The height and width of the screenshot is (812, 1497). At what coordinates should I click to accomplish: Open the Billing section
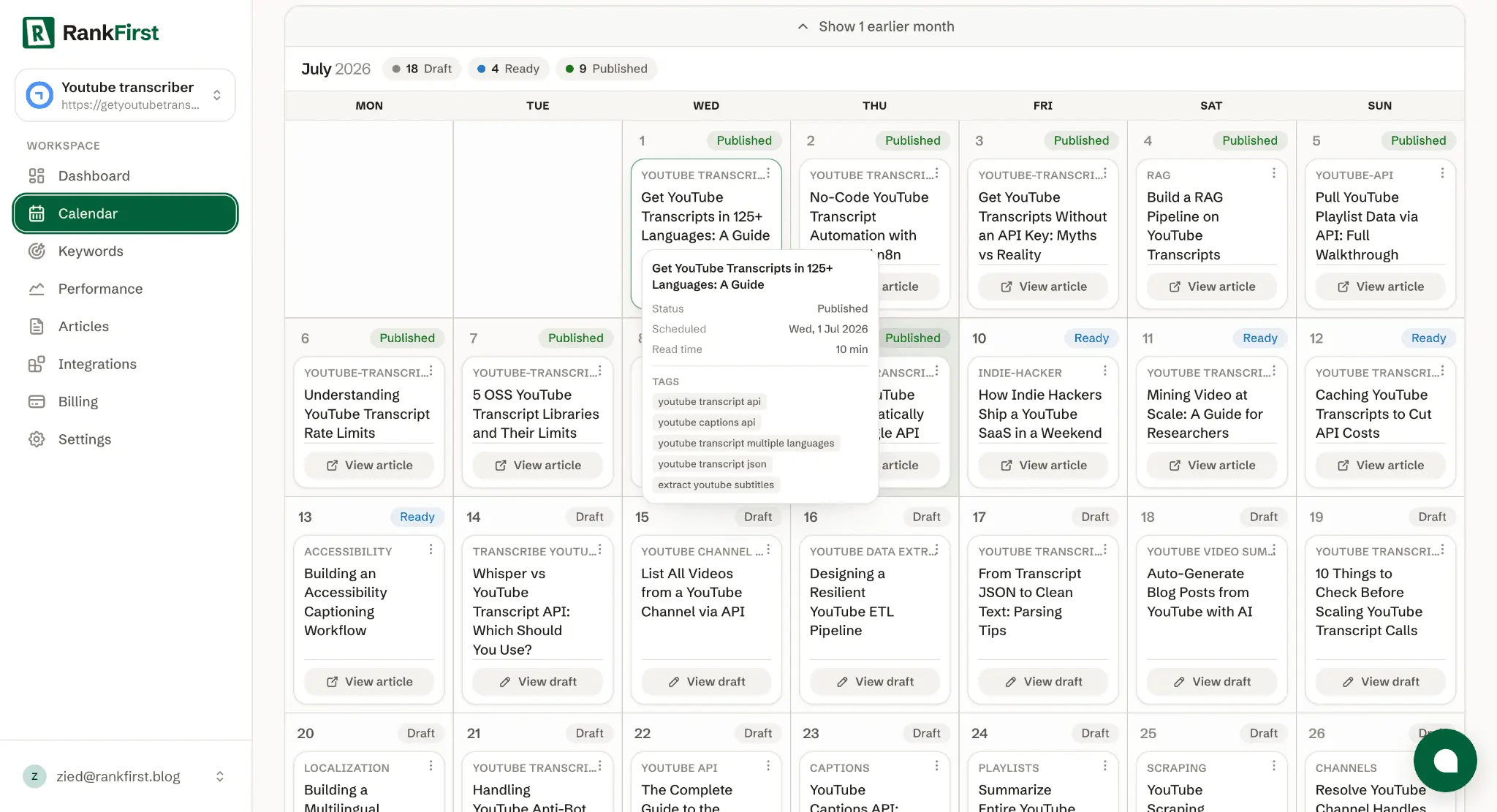point(125,401)
